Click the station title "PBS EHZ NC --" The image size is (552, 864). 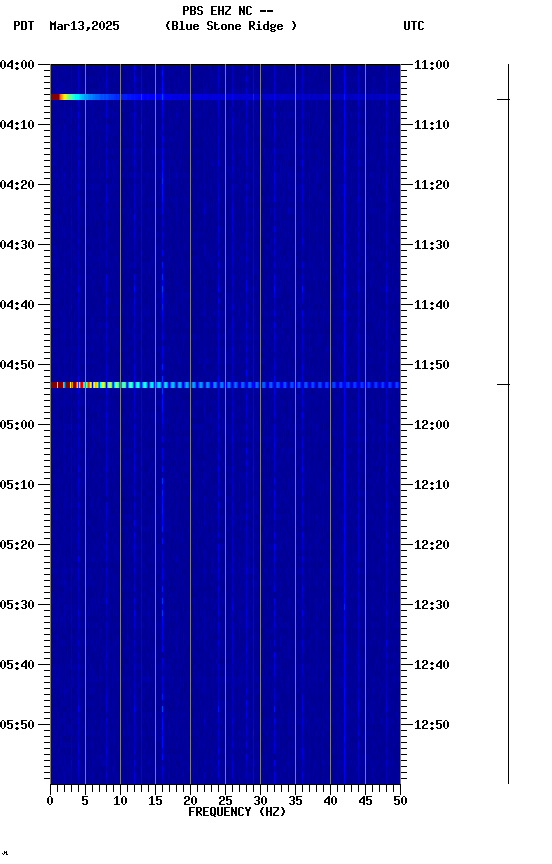228,11
